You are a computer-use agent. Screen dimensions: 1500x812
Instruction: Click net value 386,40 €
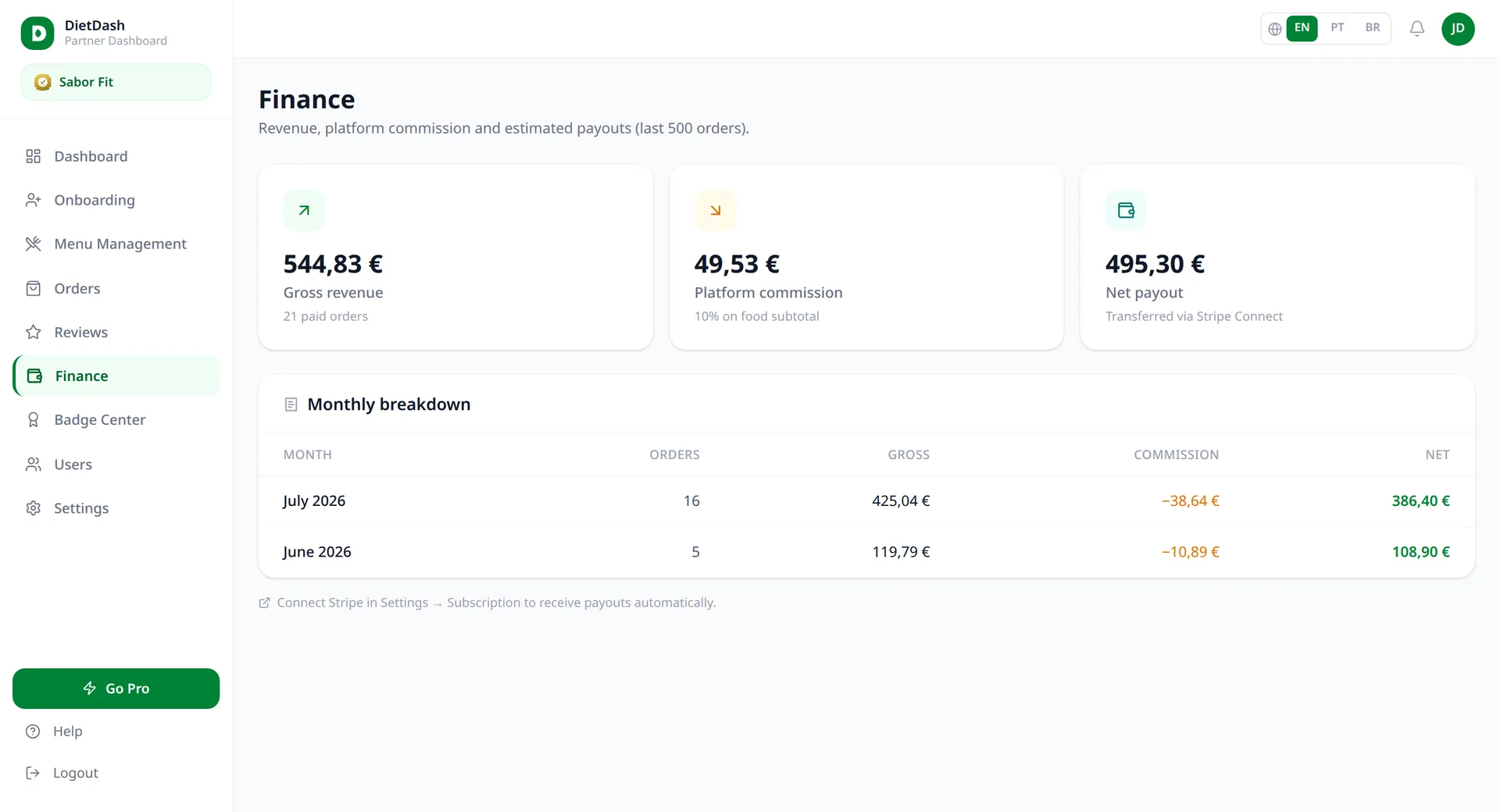click(x=1420, y=500)
